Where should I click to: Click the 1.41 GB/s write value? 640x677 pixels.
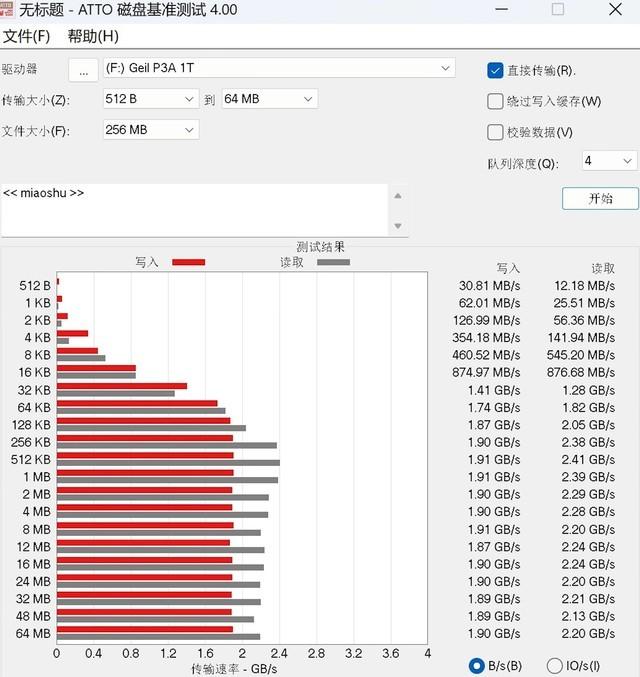coord(494,390)
